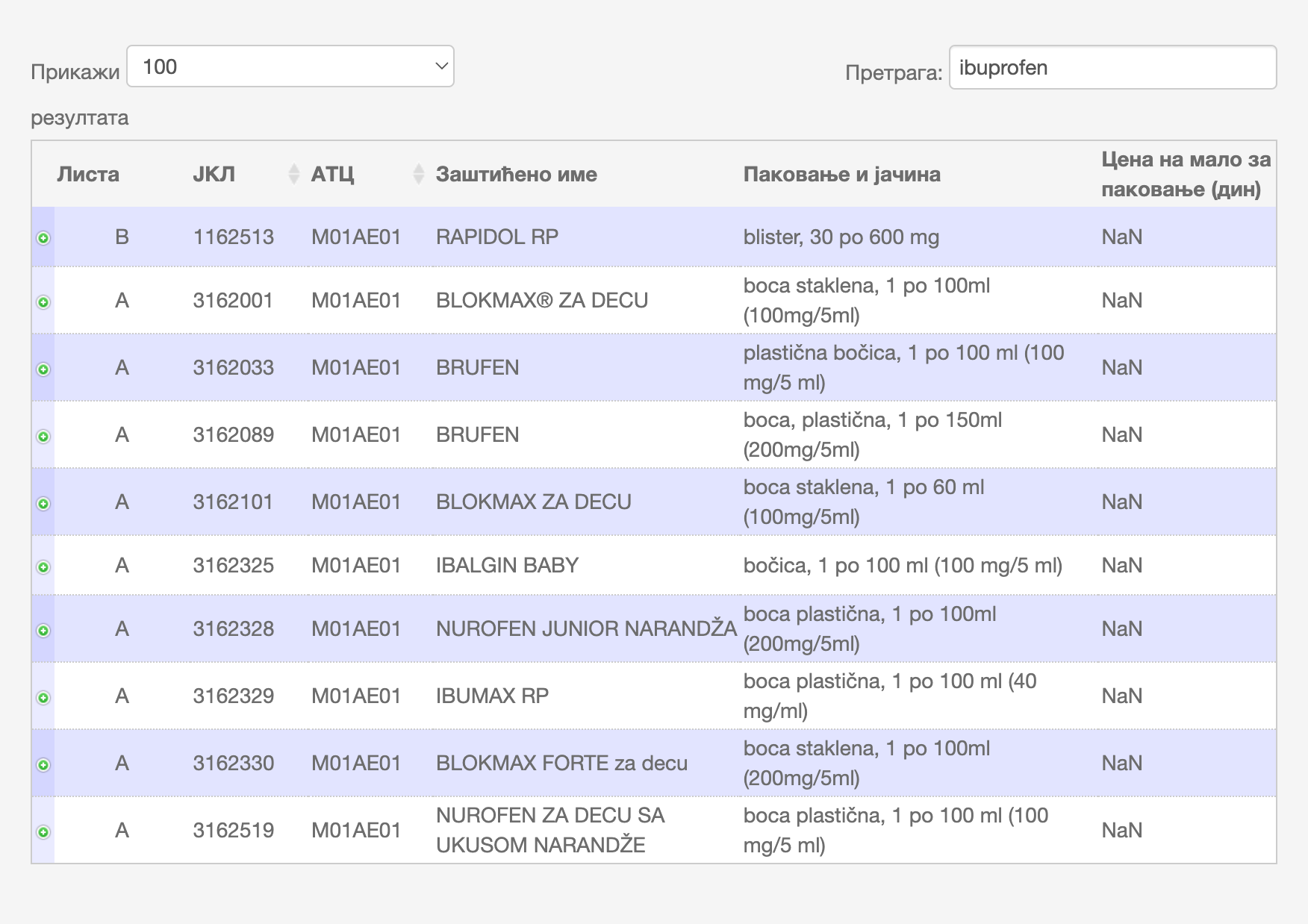Expand details for NUROFEN ZA DECU SA UKUSOM NARANDŽE
This screenshot has width=1308, height=924.
click(43, 832)
